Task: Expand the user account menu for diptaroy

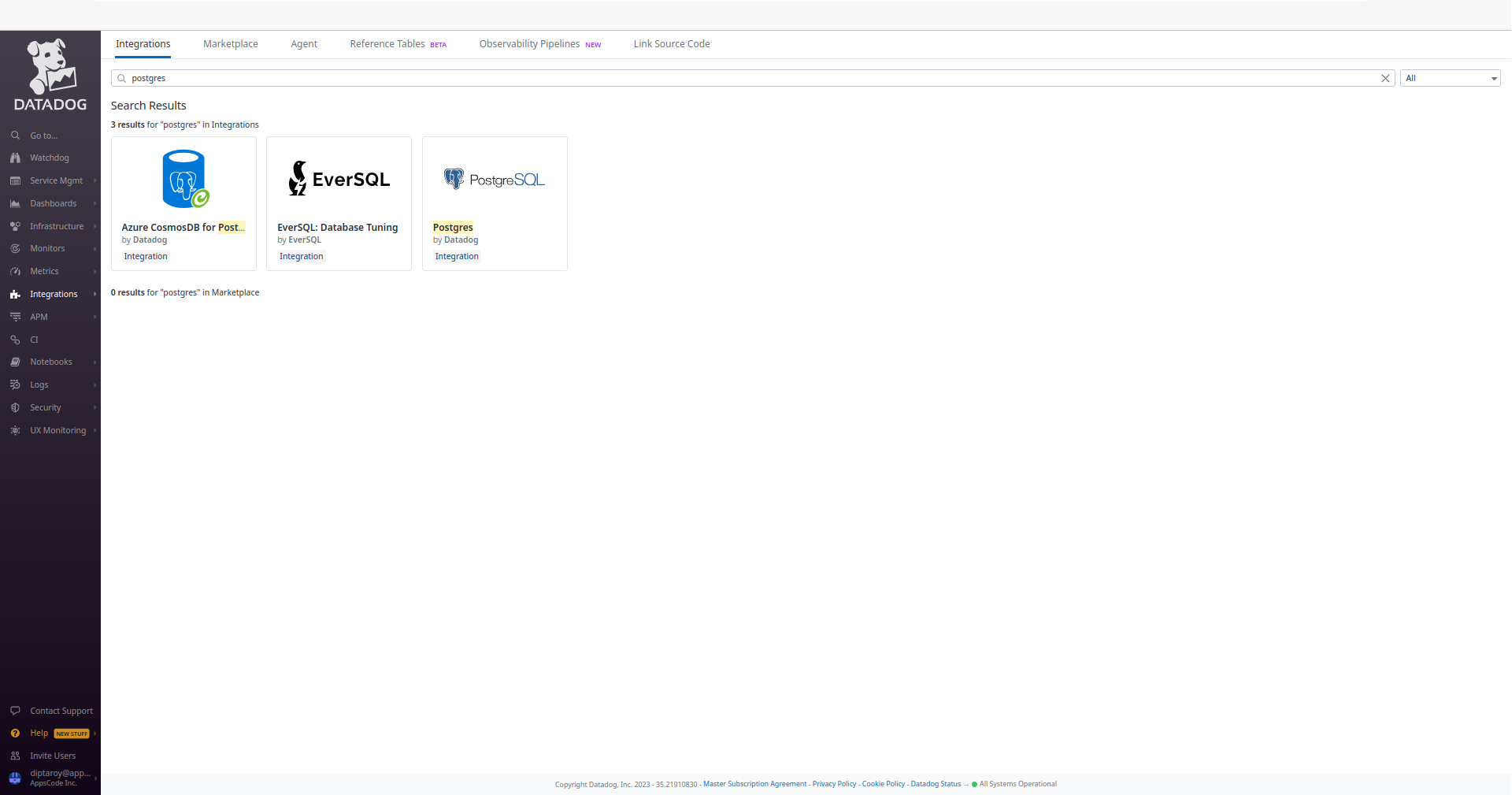Action: (x=51, y=777)
